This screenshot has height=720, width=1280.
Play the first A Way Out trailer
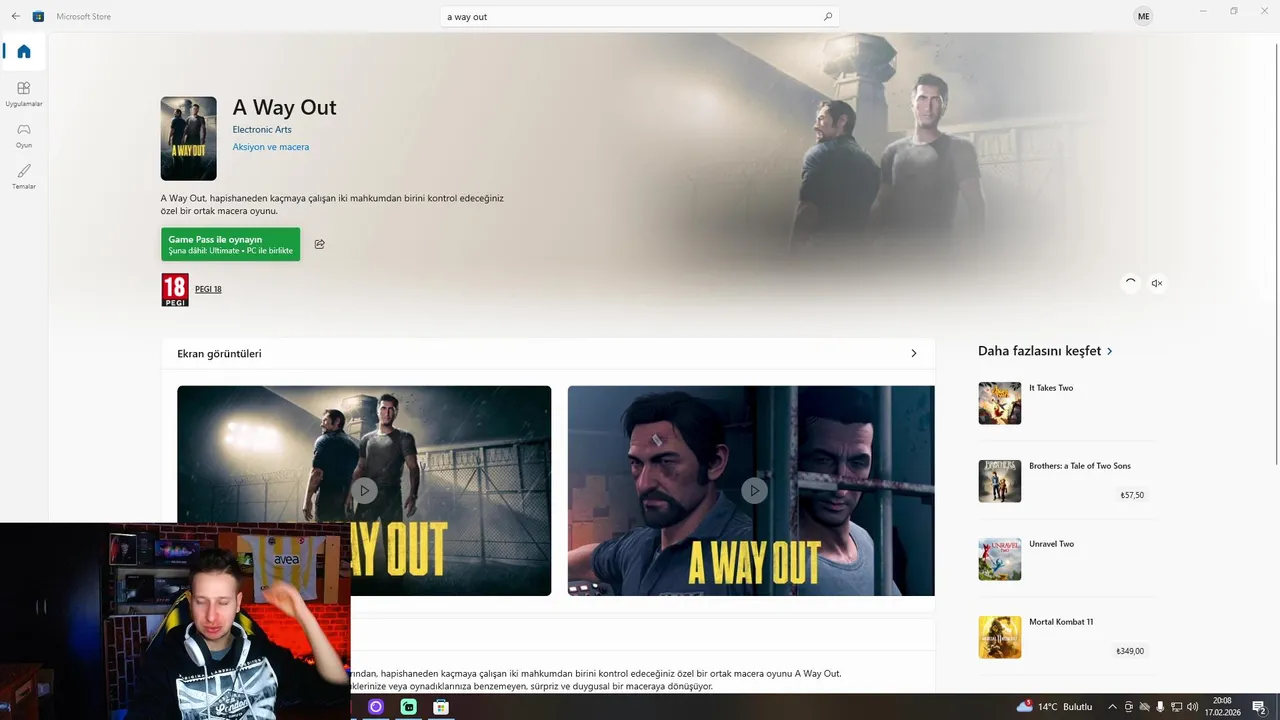pyautogui.click(x=364, y=490)
